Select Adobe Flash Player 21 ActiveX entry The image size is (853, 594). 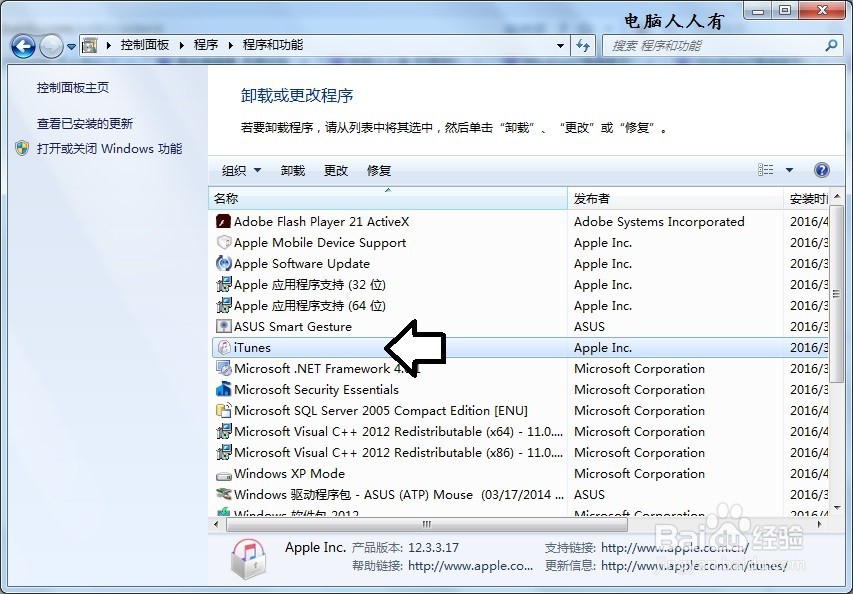[x=322, y=221]
